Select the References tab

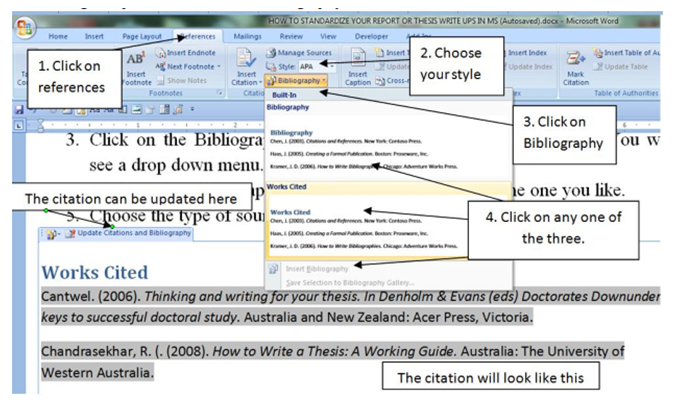pyautogui.click(x=198, y=36)
